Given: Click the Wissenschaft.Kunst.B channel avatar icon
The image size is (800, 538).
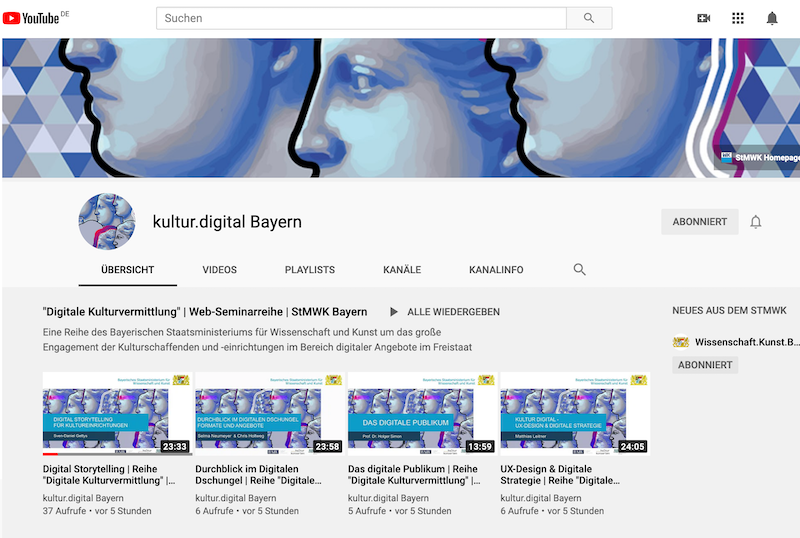Looking at the screenshot, I should [x=681, y=342].
